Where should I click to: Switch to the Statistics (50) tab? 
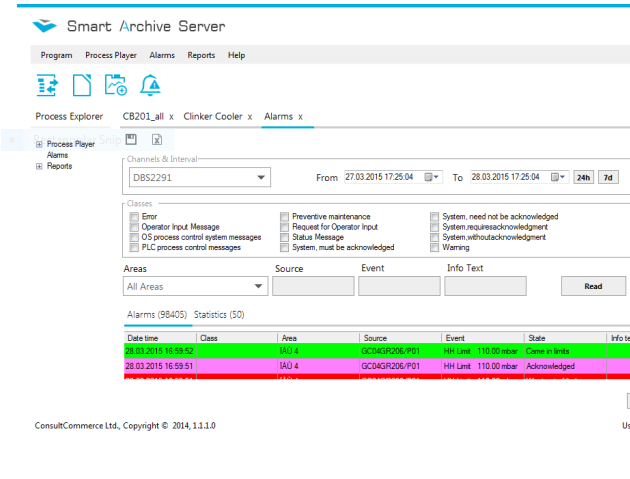(x=219, y=315)
